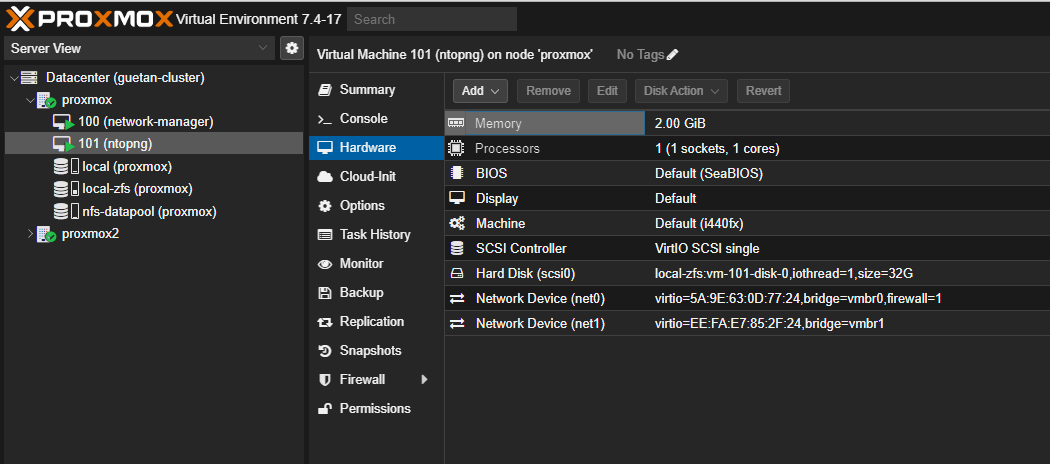Open the Add hardware dropdown
The width and height of the screenshot is (1050, 464).
pyautogui.click(x=481, y=91)
